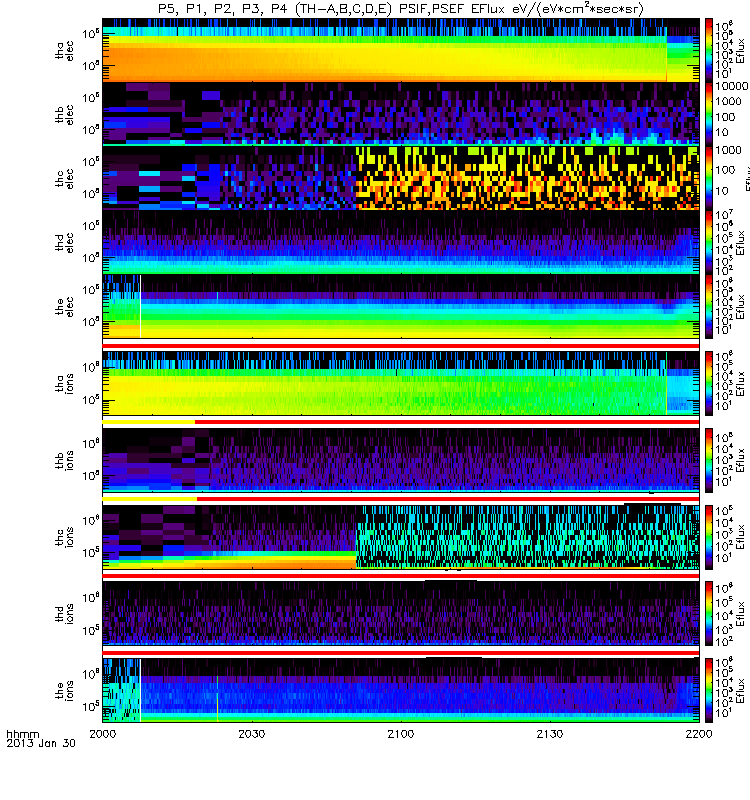This screenshot has height=800, width=750.
Task: Click the thd ions spectrogram panel
Action: pos(401,613)
